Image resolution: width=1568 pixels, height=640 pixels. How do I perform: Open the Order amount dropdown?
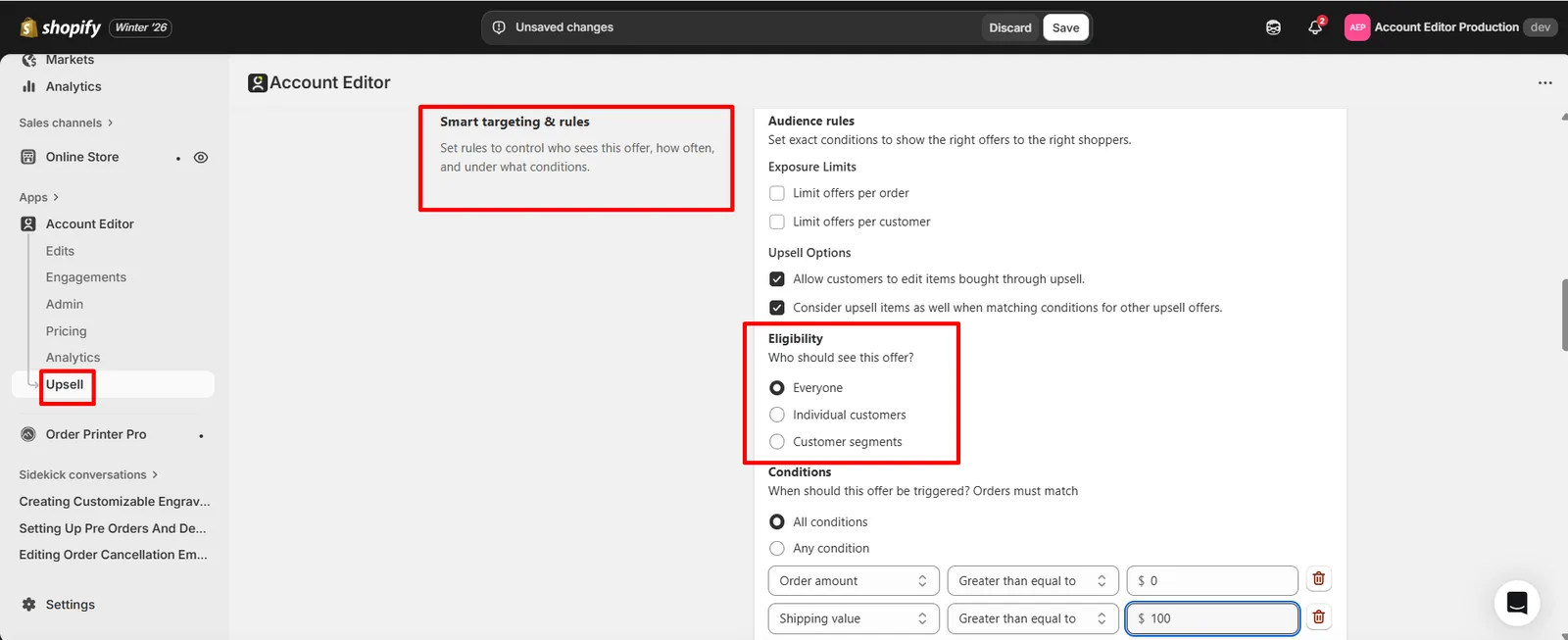pos(854,581)
